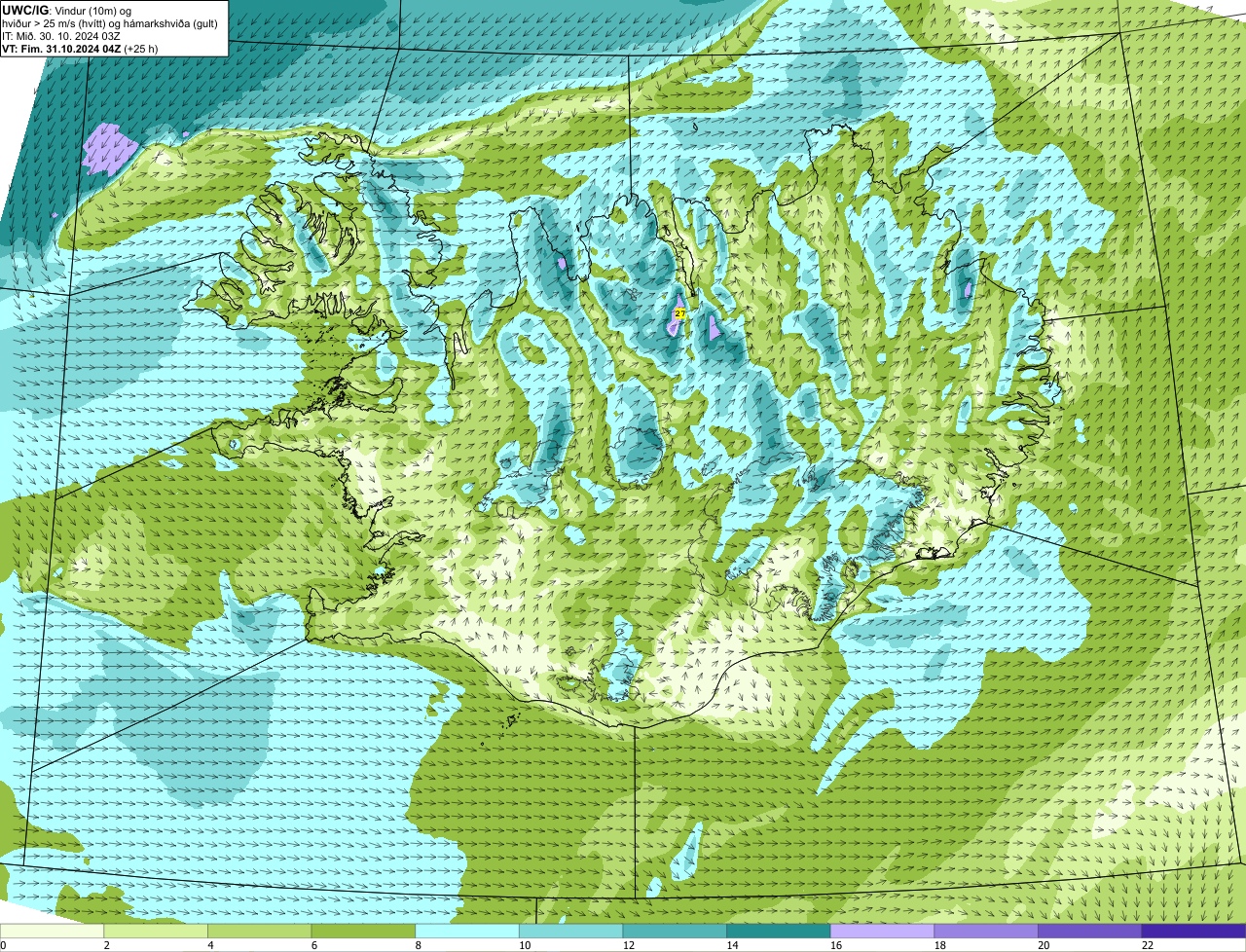Click the legend value label '6'
The image size is (1246, 952).
click(313, 945)
